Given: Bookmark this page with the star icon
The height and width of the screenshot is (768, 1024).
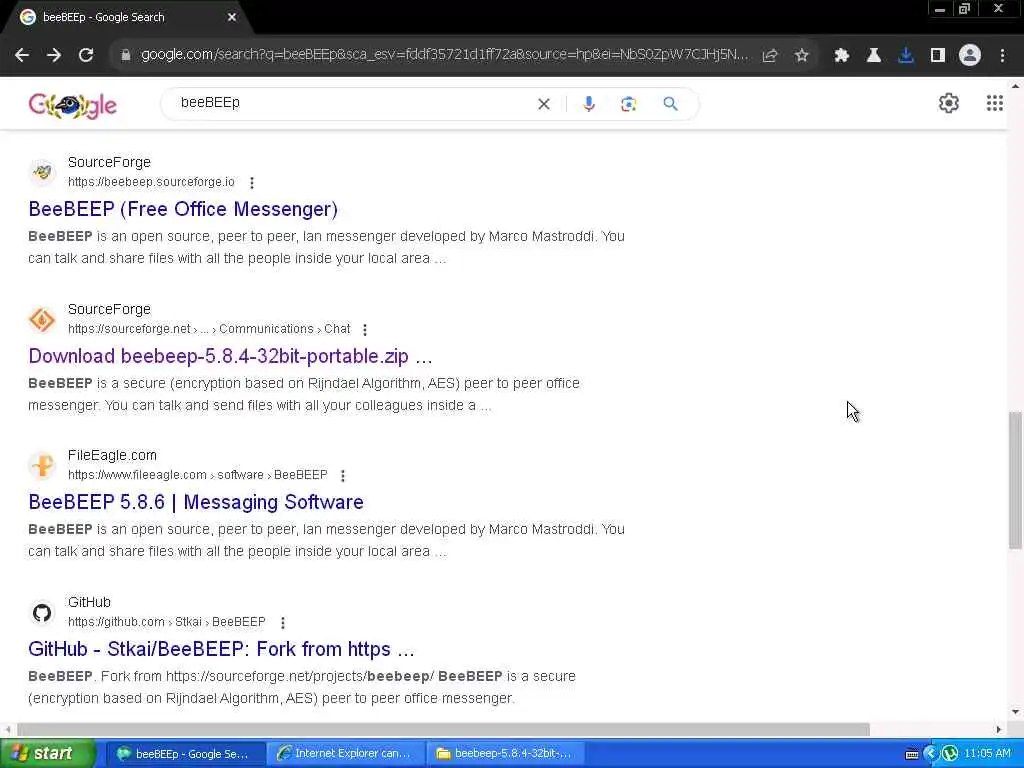Looking at the screenshot, I should pyautogui.click(x=802, y=56).
